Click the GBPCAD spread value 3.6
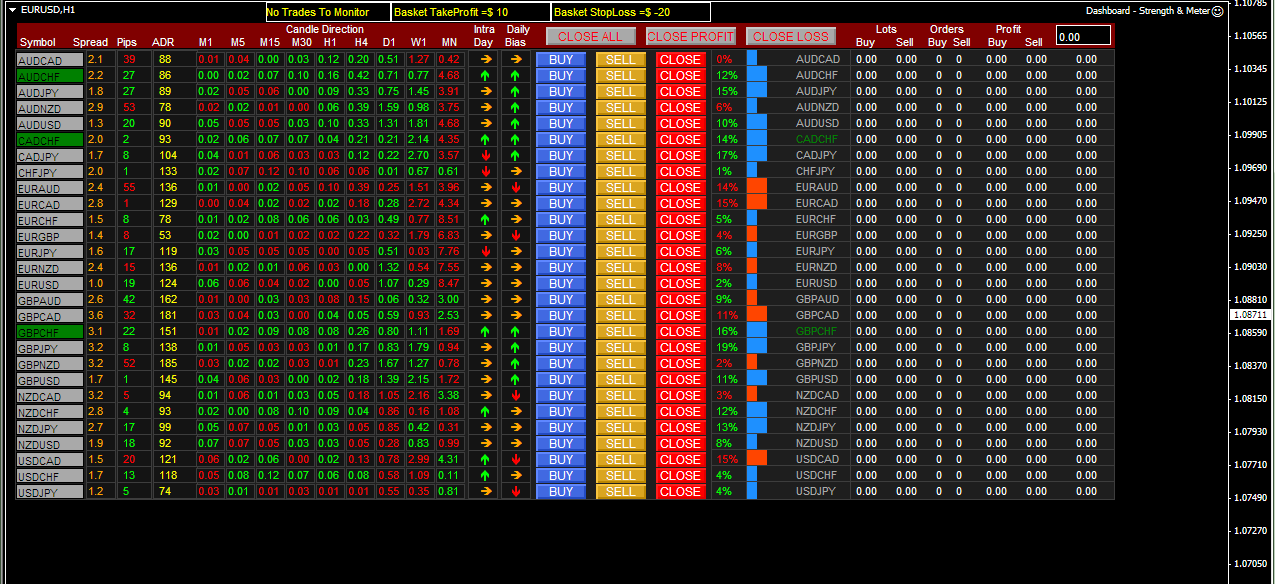The image size is (1275, 584). (x=96, y=315)
